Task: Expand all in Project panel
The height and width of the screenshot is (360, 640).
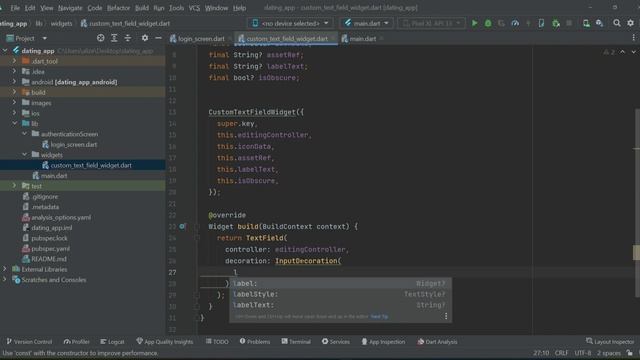Action: (x=114, y=38)
